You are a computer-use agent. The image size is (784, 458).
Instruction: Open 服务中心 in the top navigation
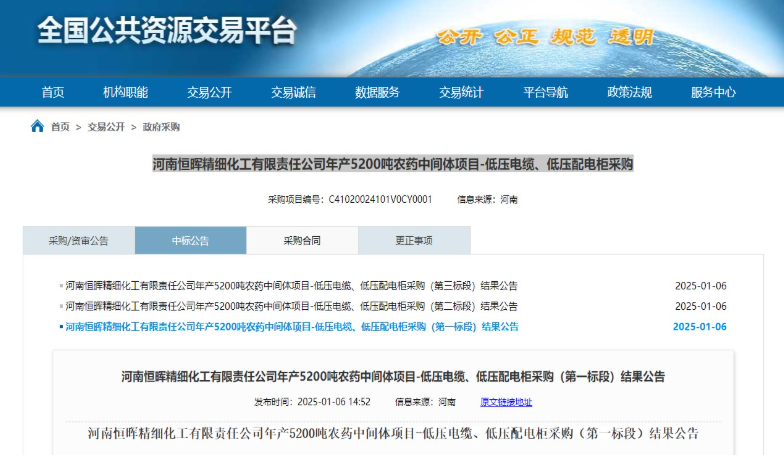(x=713, y=92)
